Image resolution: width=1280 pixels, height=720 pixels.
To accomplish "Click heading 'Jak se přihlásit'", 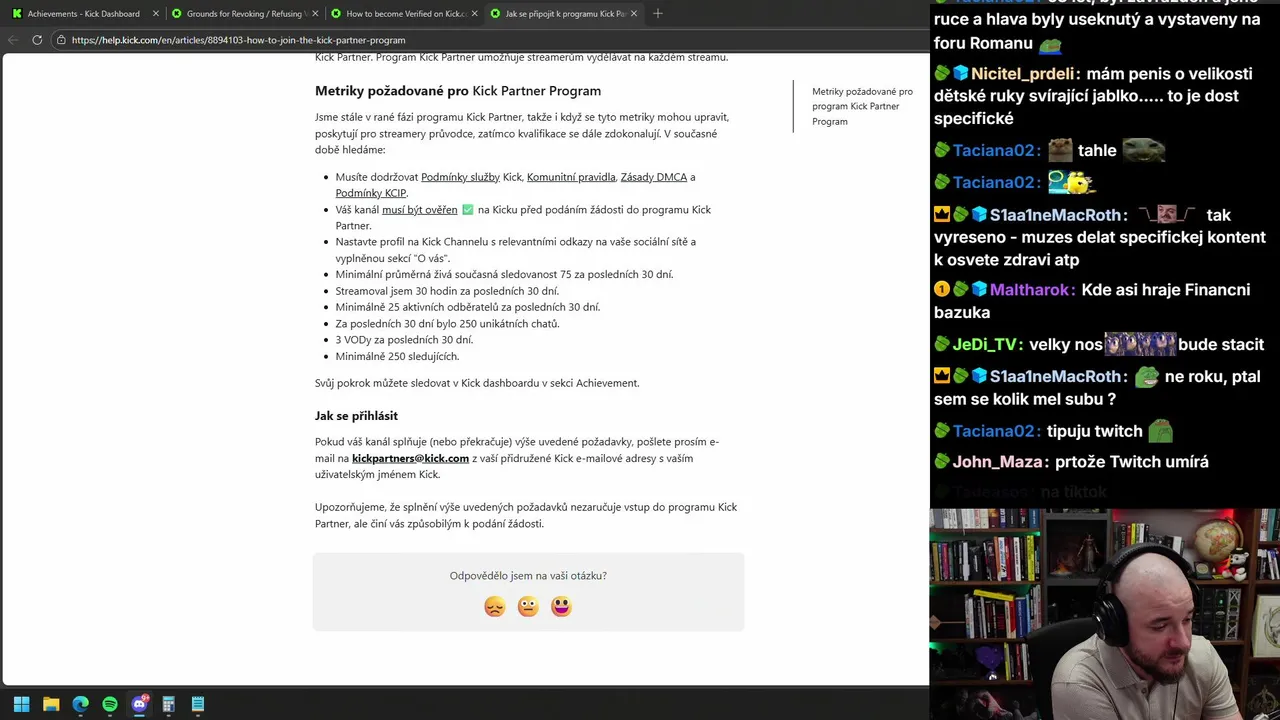I will coord(356,416).
